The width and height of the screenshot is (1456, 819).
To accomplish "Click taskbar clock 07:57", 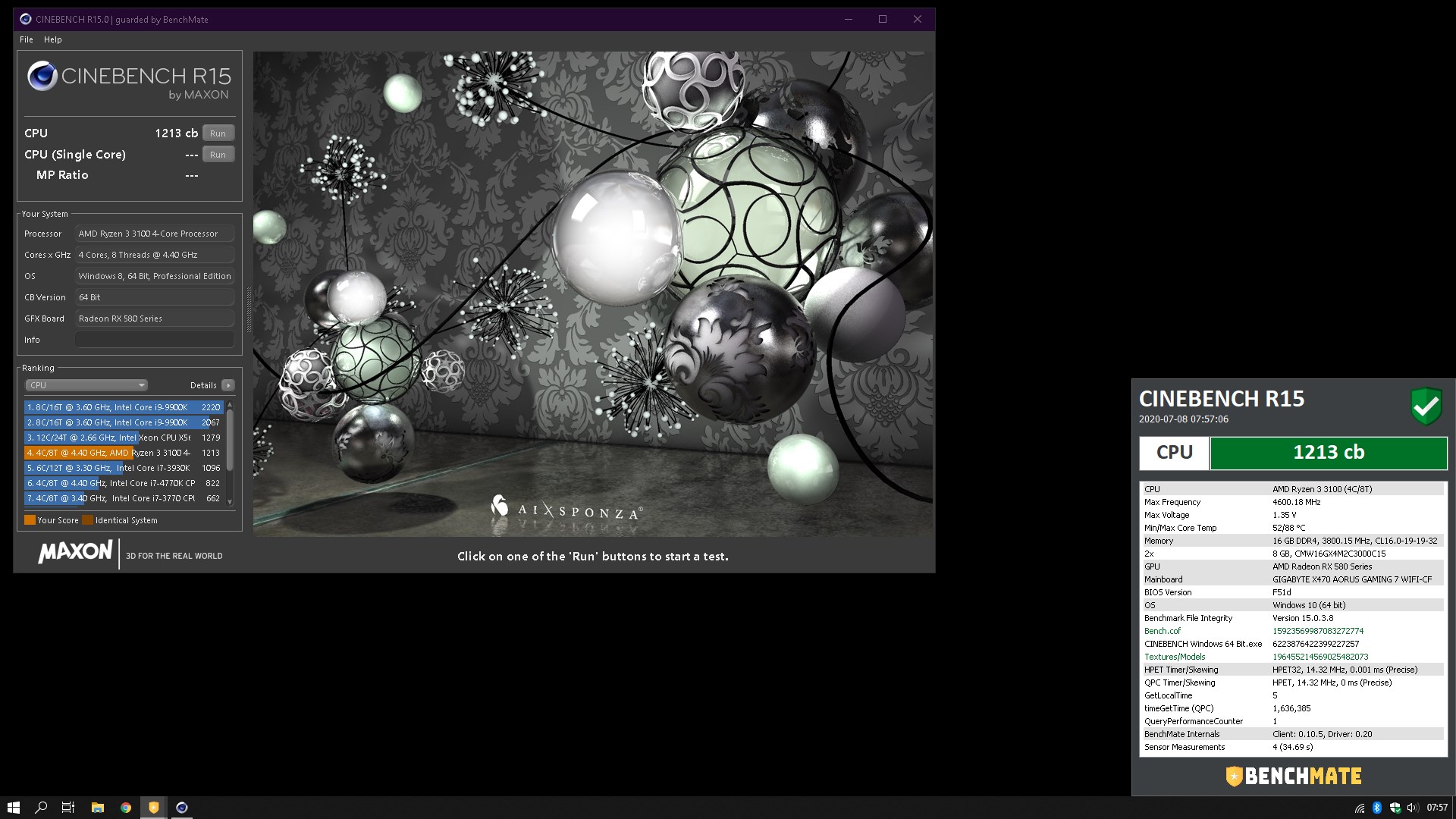I will tap(1437, 808).
